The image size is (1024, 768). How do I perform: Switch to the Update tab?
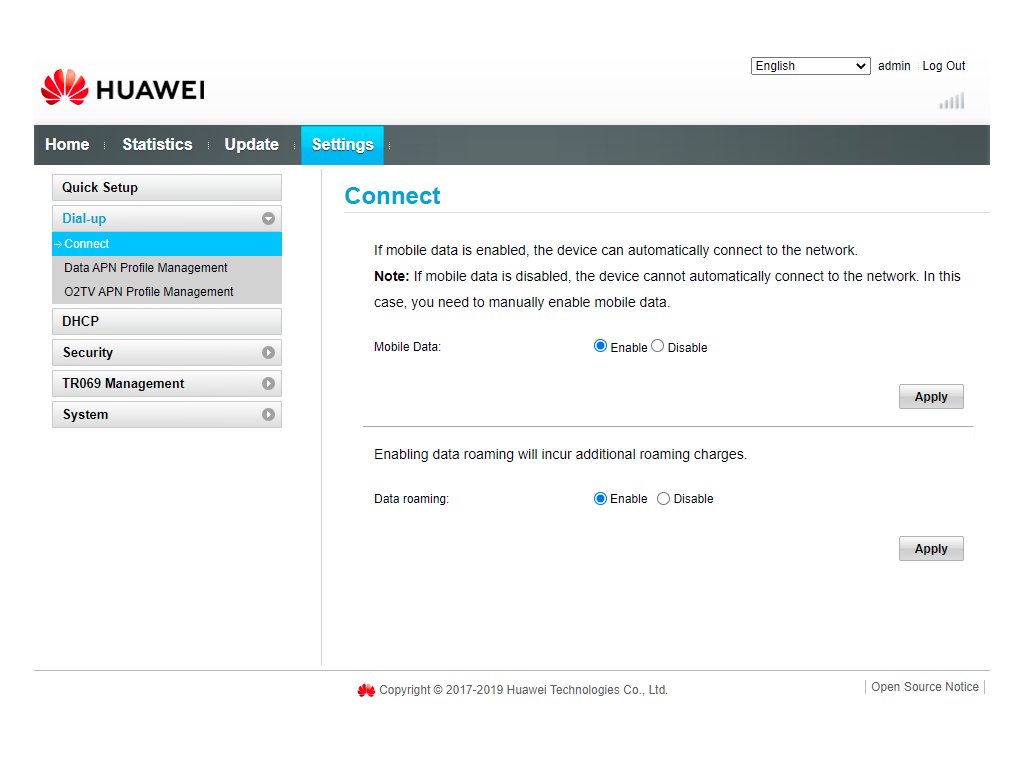click(x=251, y=145)
